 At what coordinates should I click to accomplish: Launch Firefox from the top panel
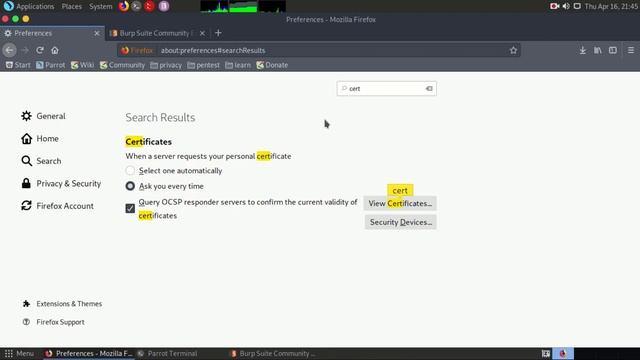tap(124, 6)
